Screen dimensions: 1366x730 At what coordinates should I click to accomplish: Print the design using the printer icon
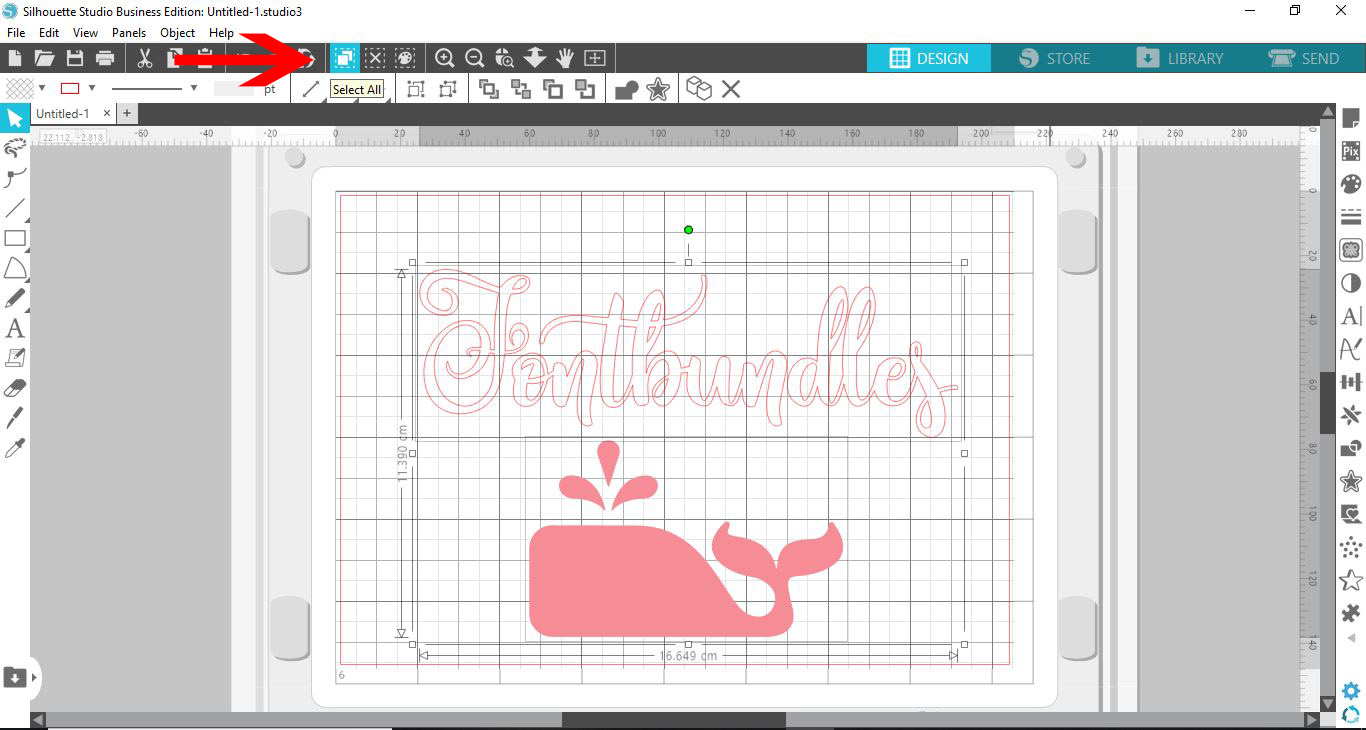click(x=104, y=58)
